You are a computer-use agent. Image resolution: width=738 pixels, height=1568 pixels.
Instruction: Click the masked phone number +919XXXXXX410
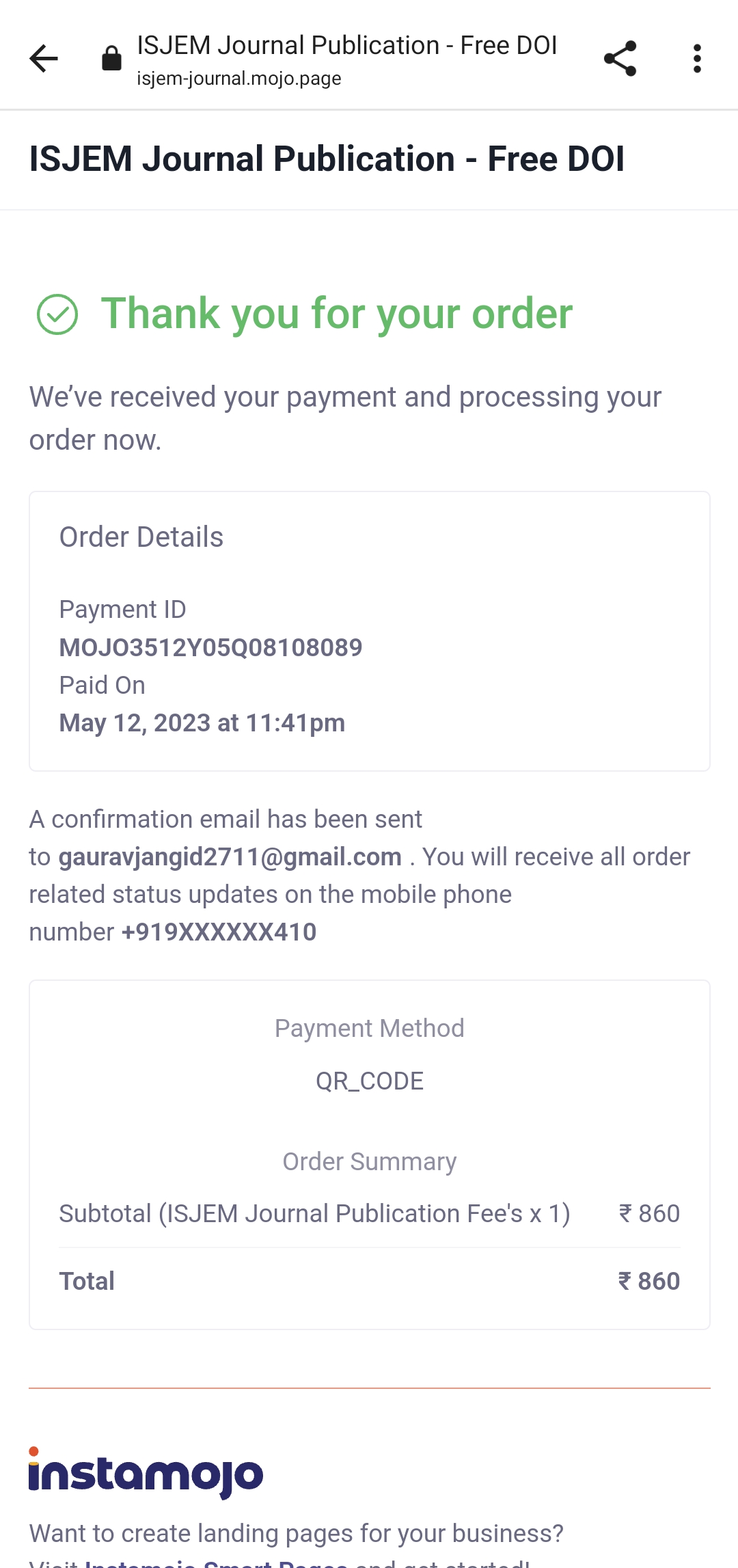pyautogui.click(x=219, y=932)
